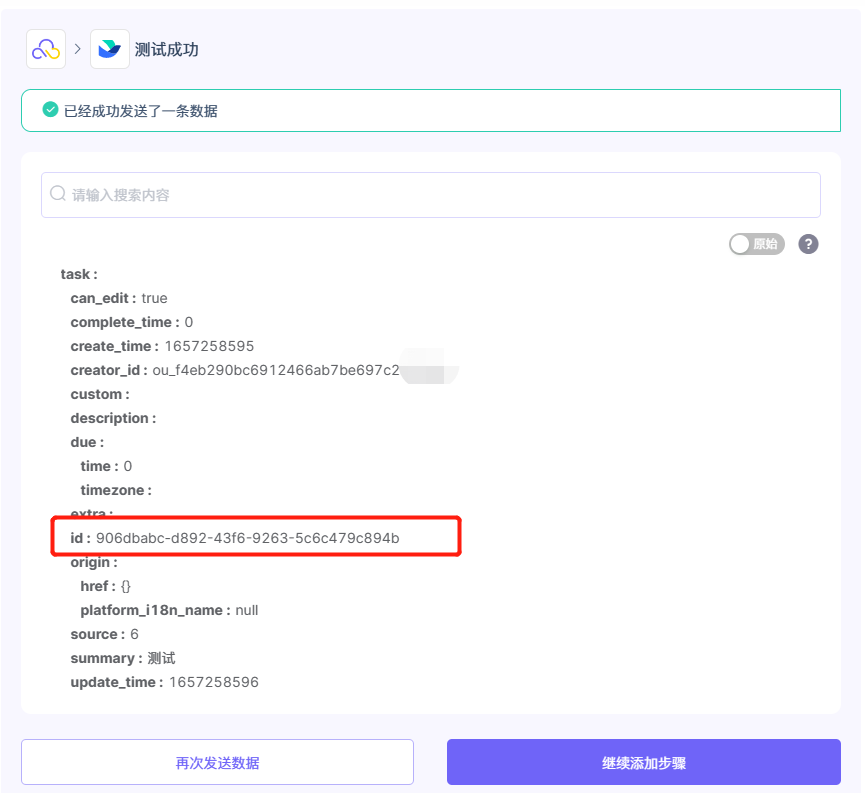
Task: Select the summary : 测试 row
Action: coord(122,658)
